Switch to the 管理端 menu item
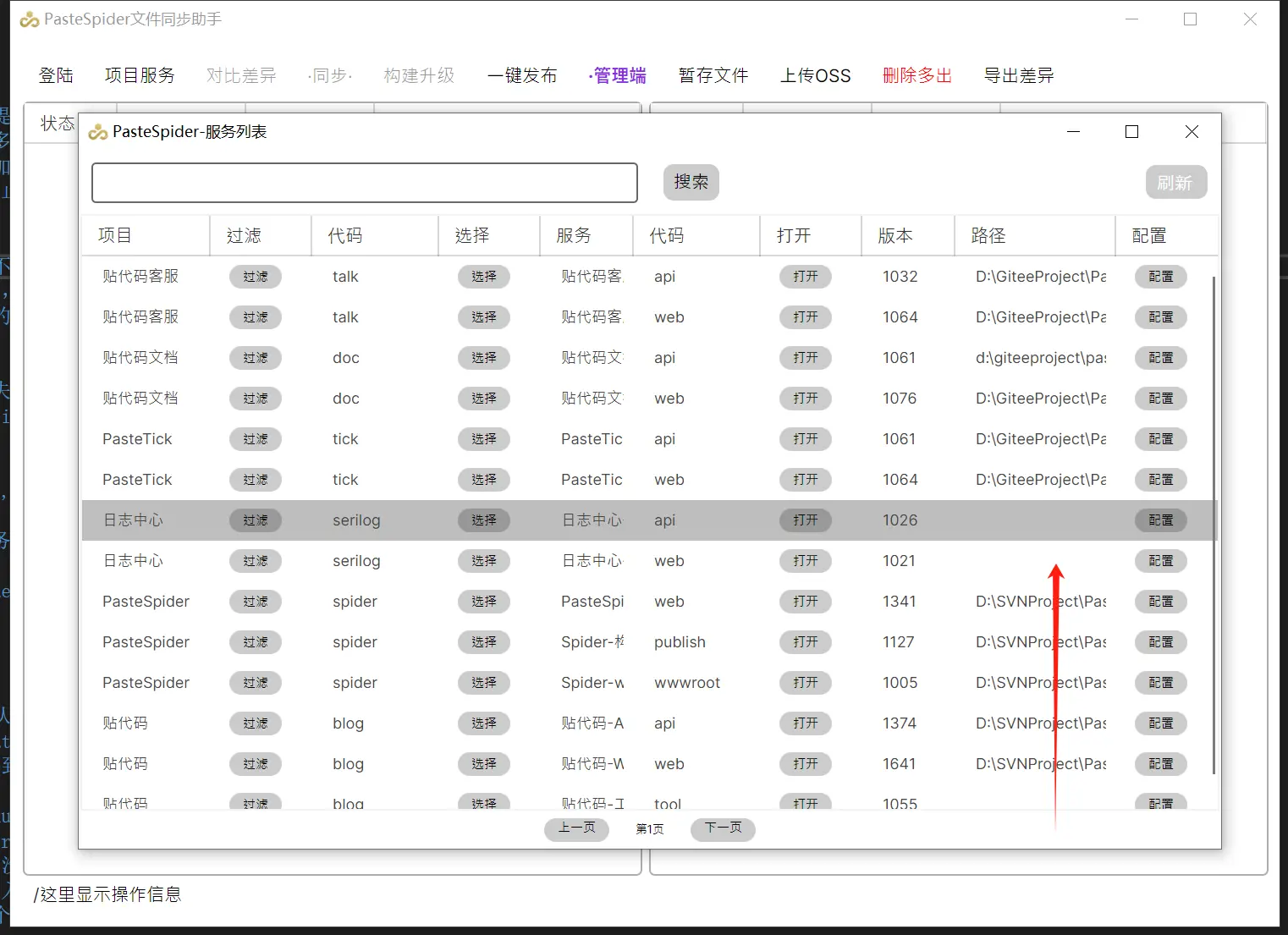 [x=618, y=75]
